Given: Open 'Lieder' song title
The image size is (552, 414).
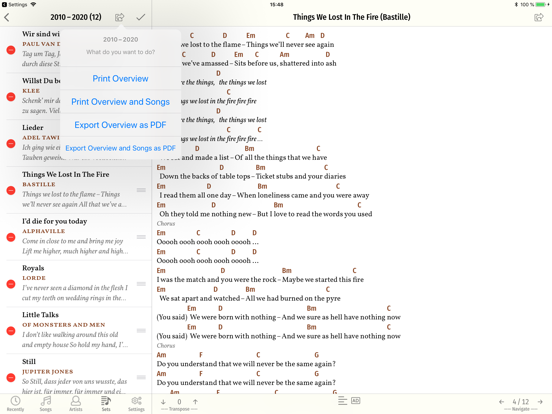Looking at the screenshot, I should [33, 128].
